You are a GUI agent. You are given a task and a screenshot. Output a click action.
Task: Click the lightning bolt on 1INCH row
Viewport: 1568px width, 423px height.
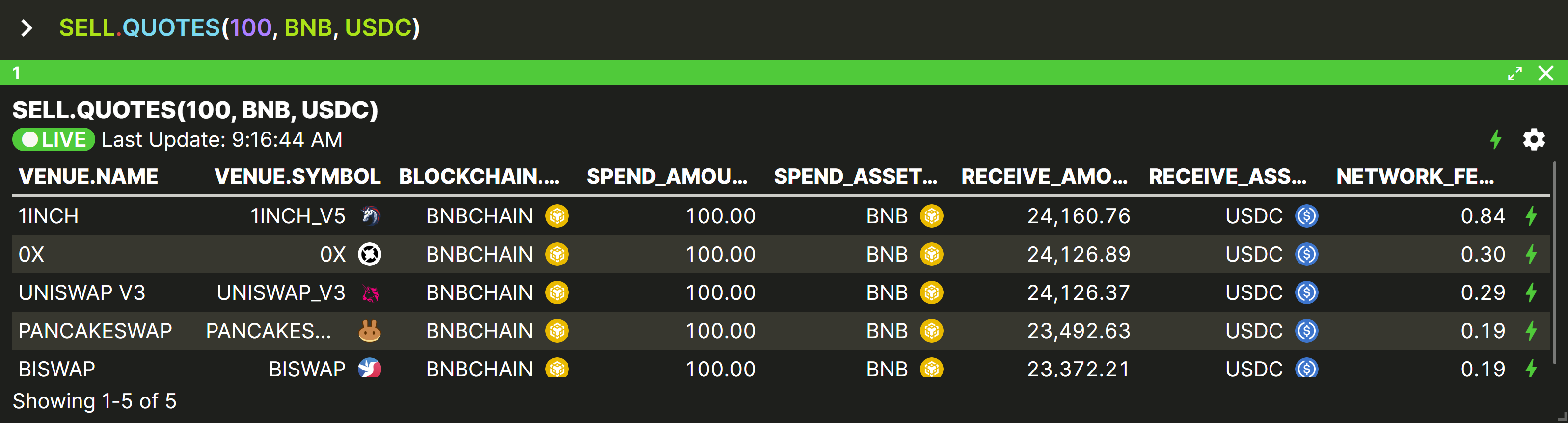coord(1531,216)
